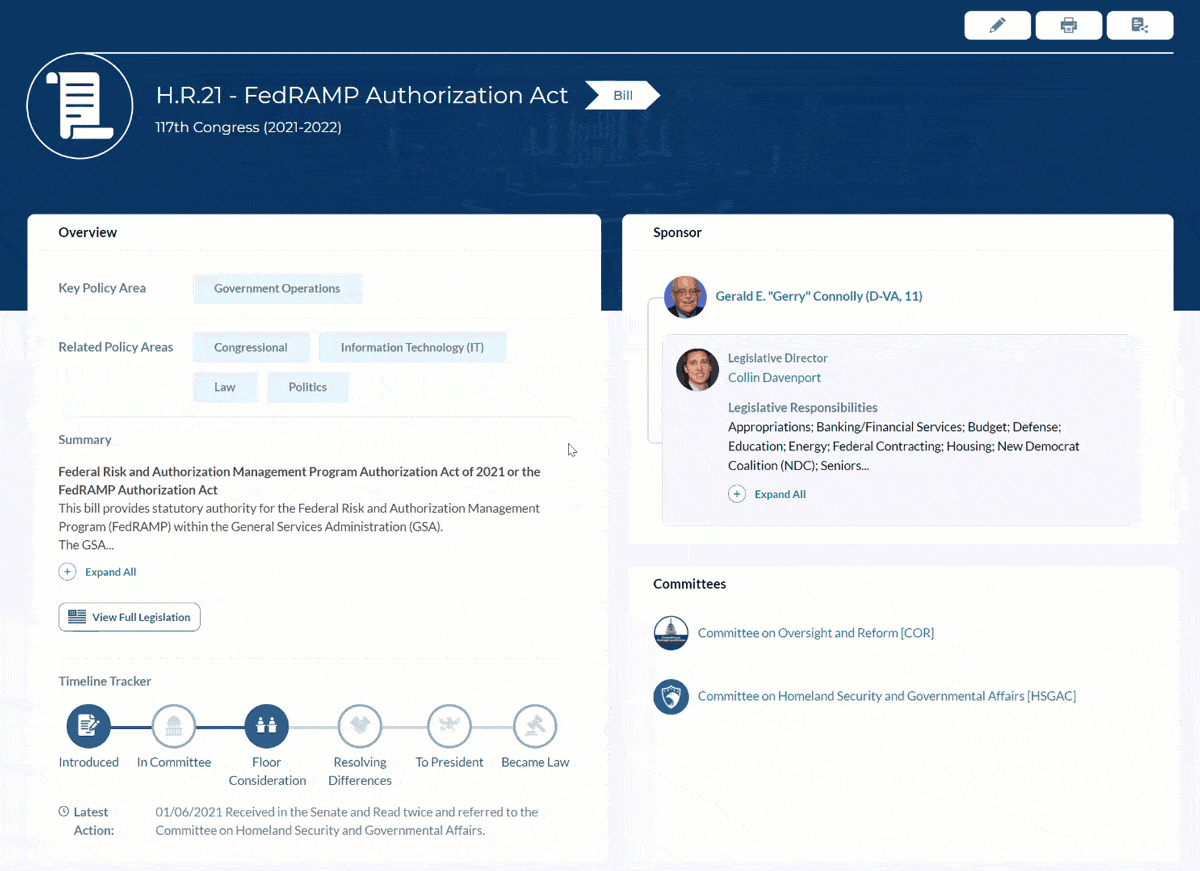Image resolution: width=1200 pixels, height=871 pixels.
Task: Click the large bill scroll icon
Action: (x=80, y=106)
